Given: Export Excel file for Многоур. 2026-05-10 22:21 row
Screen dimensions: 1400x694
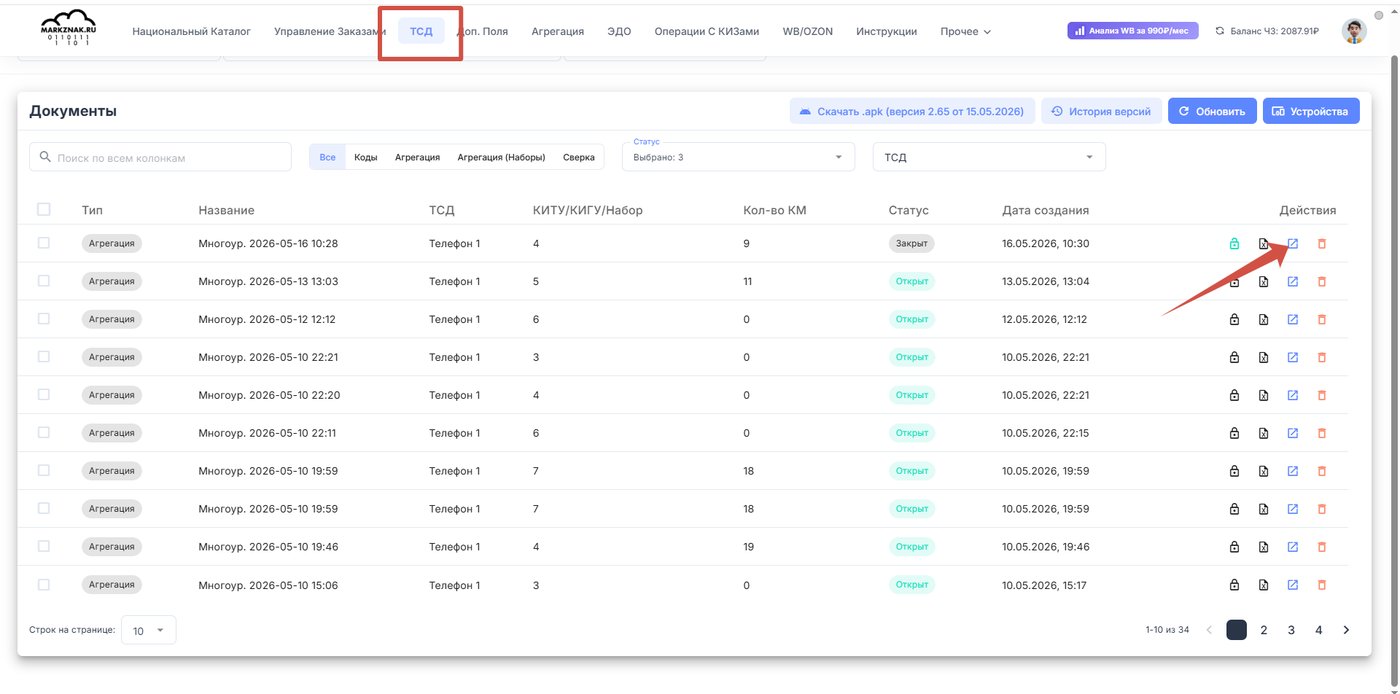Looking at the screenshot, I should (1263, 357).
